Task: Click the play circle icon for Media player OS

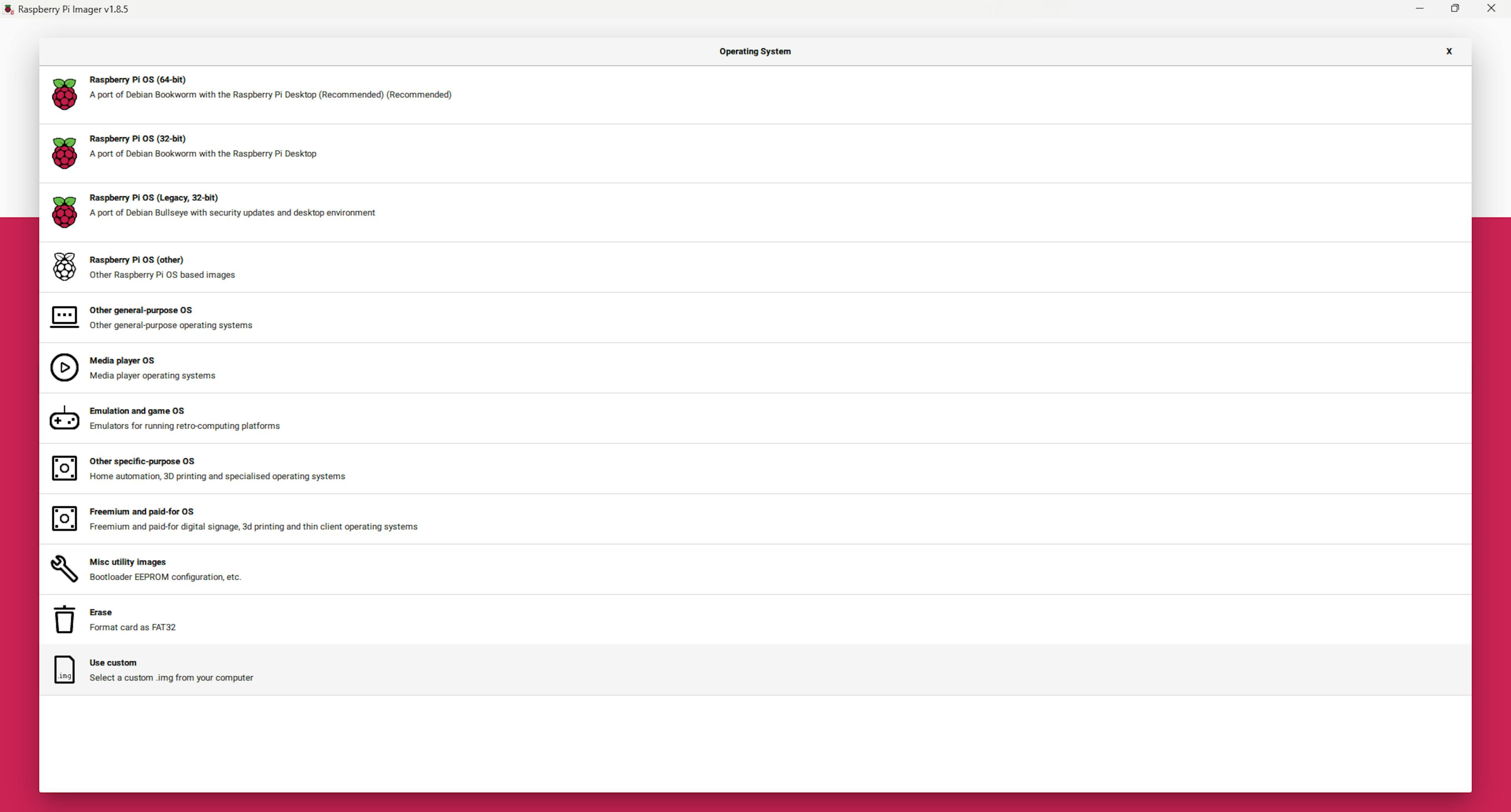Action: point(64,367)
